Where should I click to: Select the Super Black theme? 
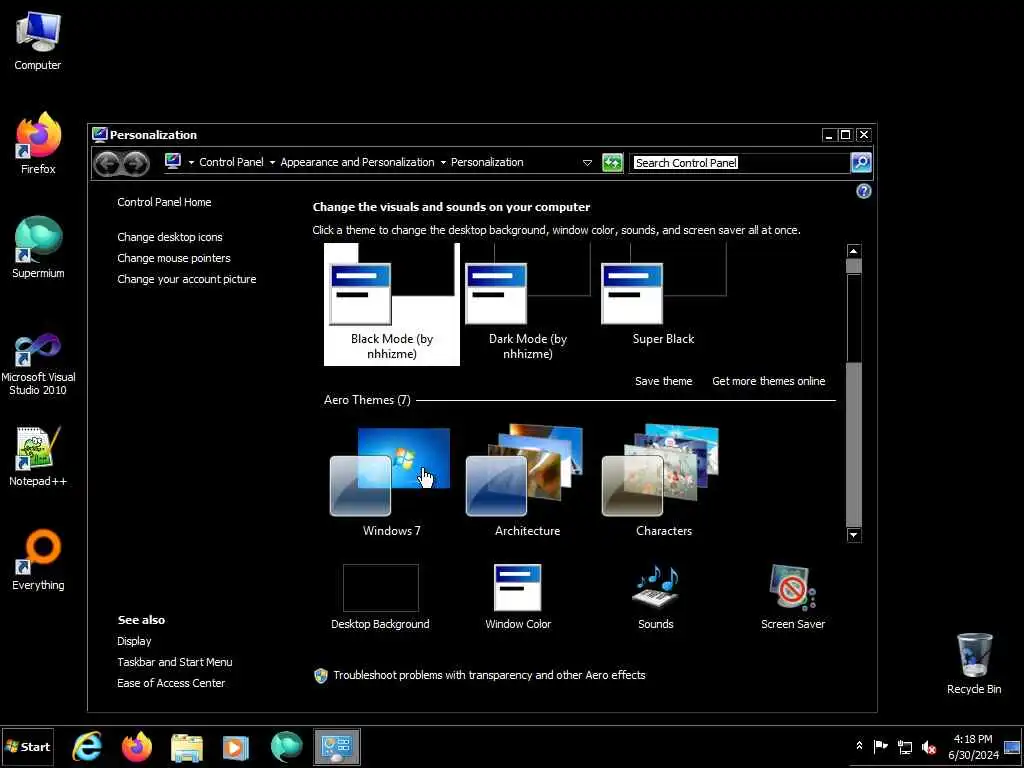point(664,295)
